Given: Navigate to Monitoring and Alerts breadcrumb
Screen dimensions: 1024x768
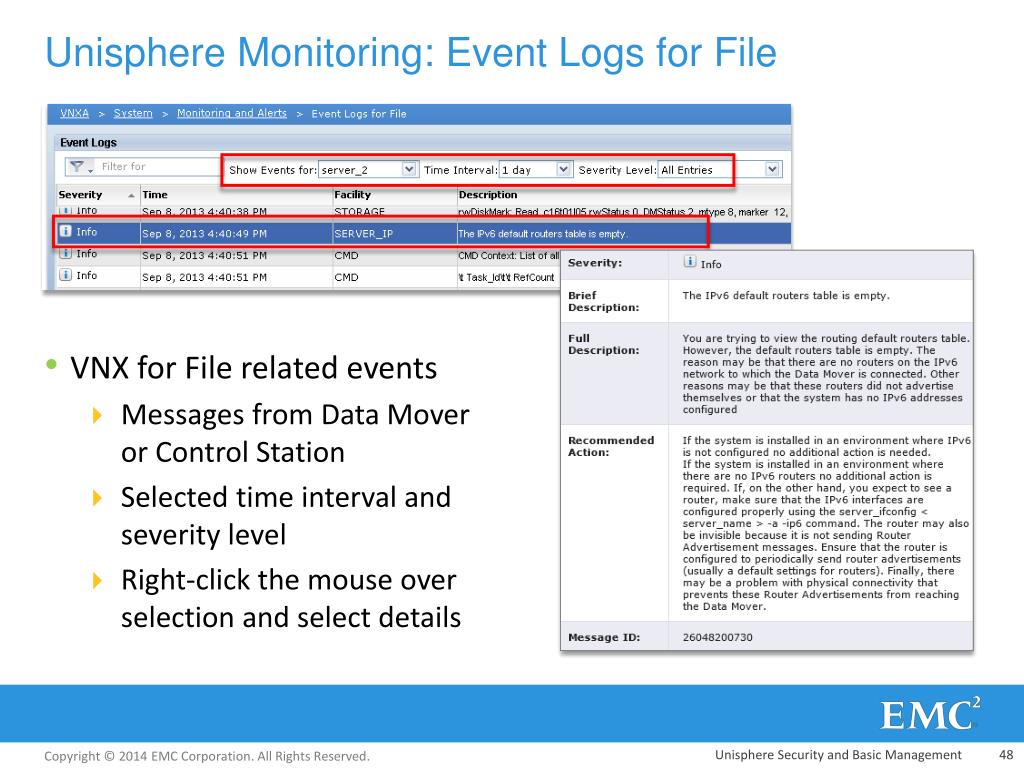Looking at the screenshot, I should [x=232, y=113].
